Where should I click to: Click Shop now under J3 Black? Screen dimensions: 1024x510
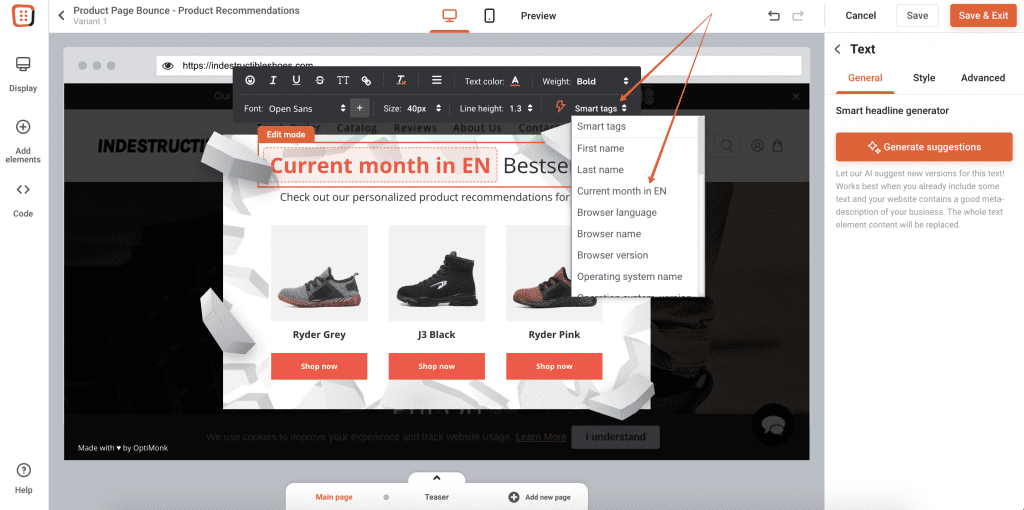click(436, 366)
